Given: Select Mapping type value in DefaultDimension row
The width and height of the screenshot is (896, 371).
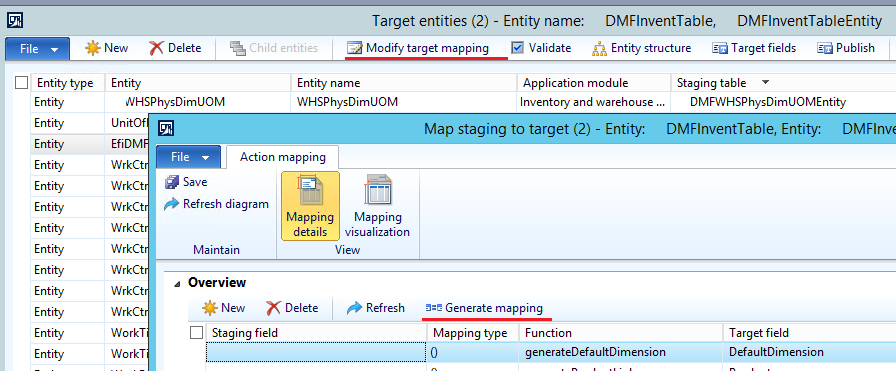Looking at the screenshot, I should tap(473, 352).
